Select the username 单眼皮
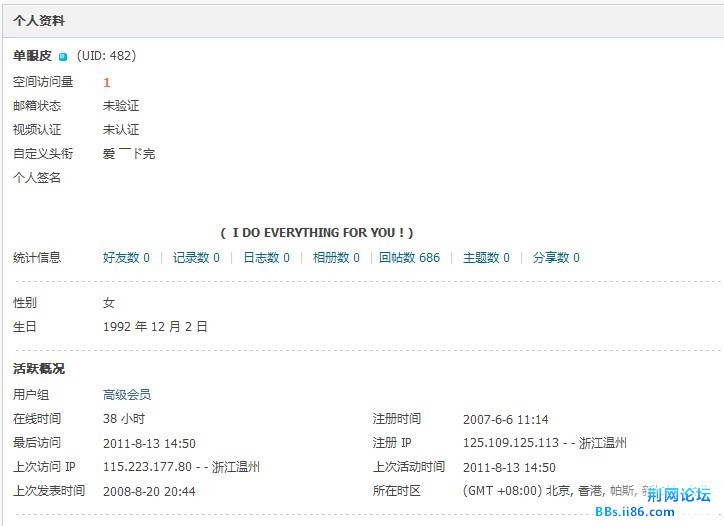 pos(32,56)
